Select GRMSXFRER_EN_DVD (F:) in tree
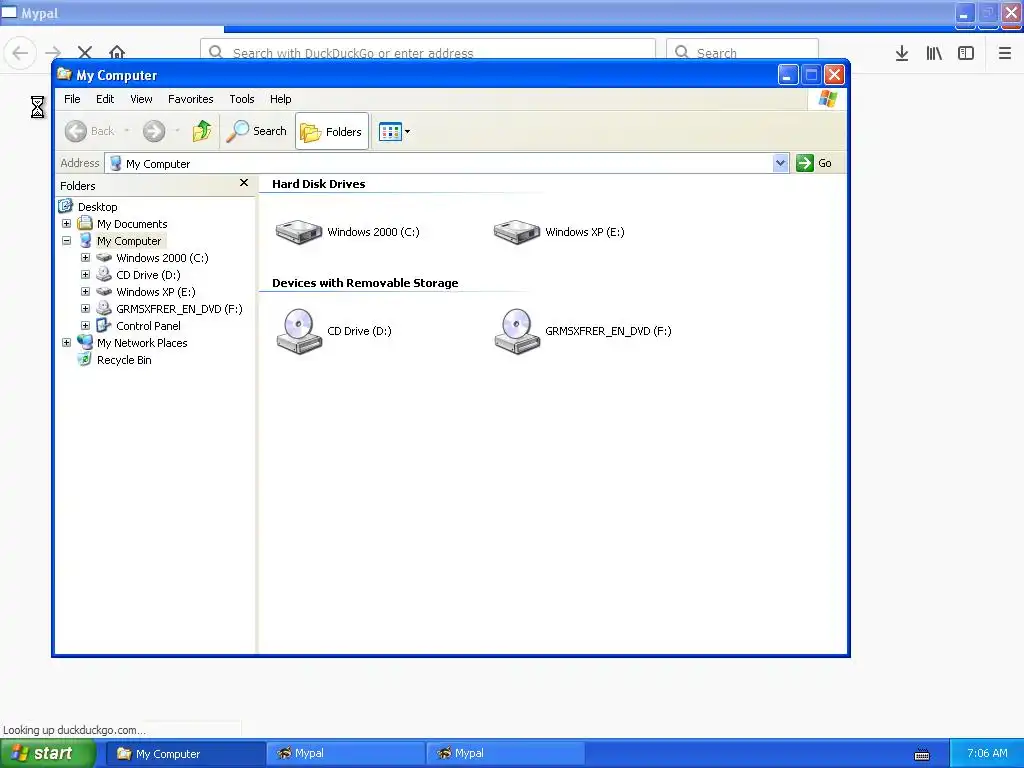Viewport: 1024px width, 768px height. pos(179,309)
